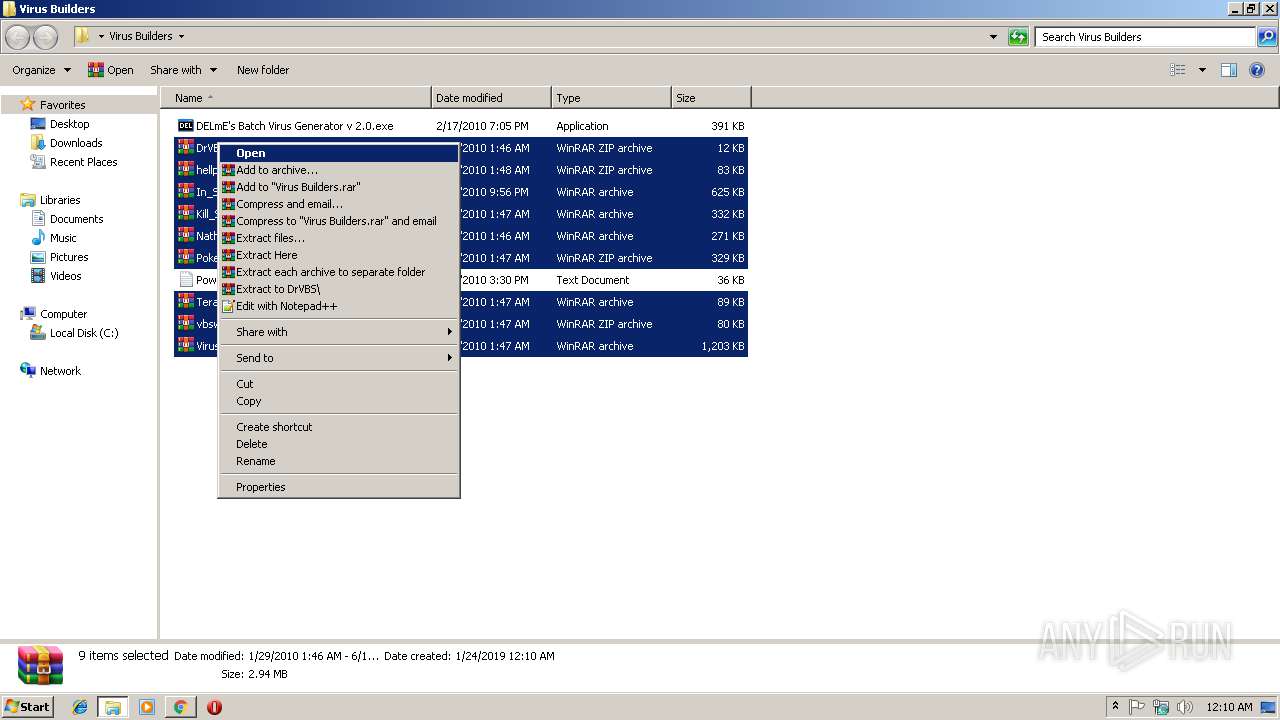The width and height of the screenshot is (1280, 720).
Task: Select 'Extract to DrVBS\' entry
Action: point(339,289)
